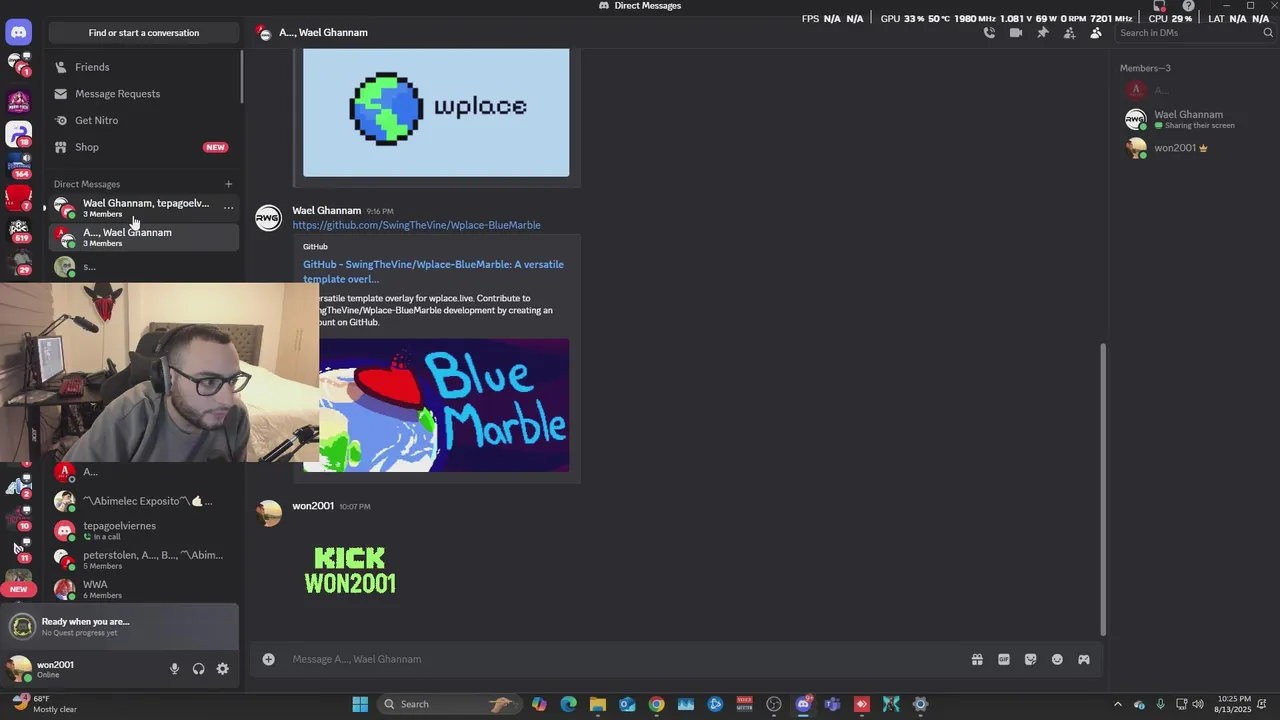Click magnifier icon in Search in DMs
The image size is (1280, 720).
click(x=1268, y=33)
